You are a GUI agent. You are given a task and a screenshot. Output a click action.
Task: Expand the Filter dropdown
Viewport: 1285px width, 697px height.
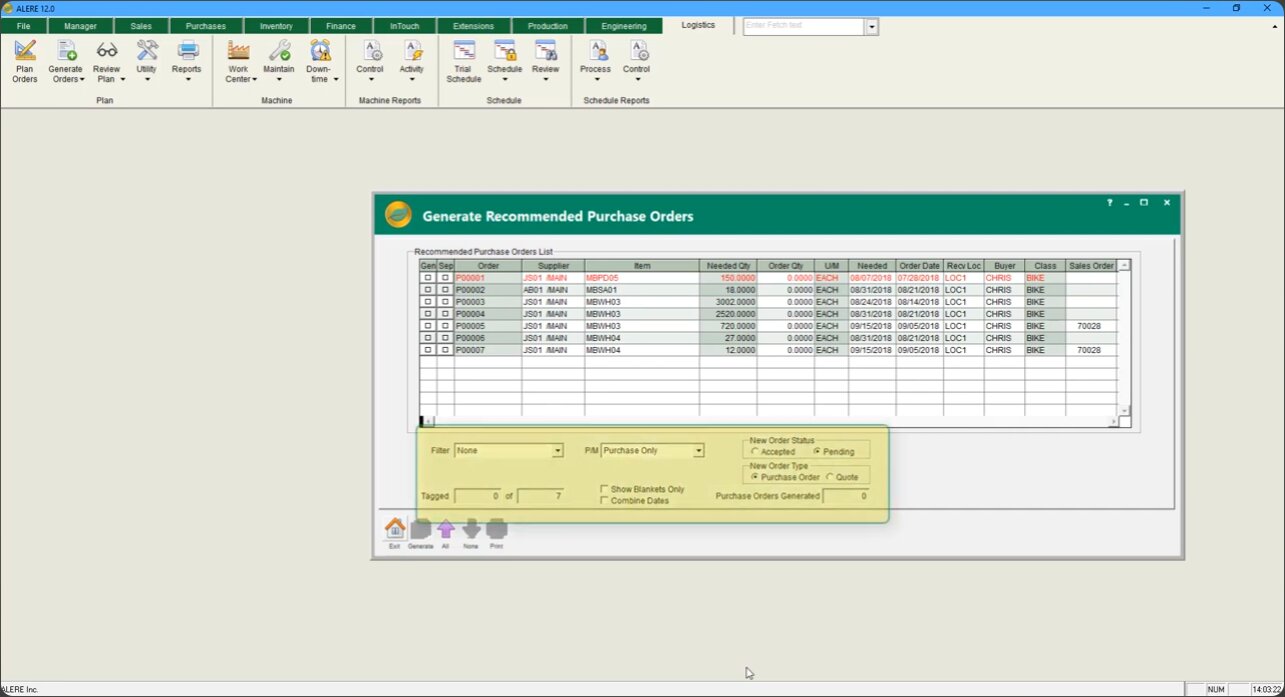point(557,451)
